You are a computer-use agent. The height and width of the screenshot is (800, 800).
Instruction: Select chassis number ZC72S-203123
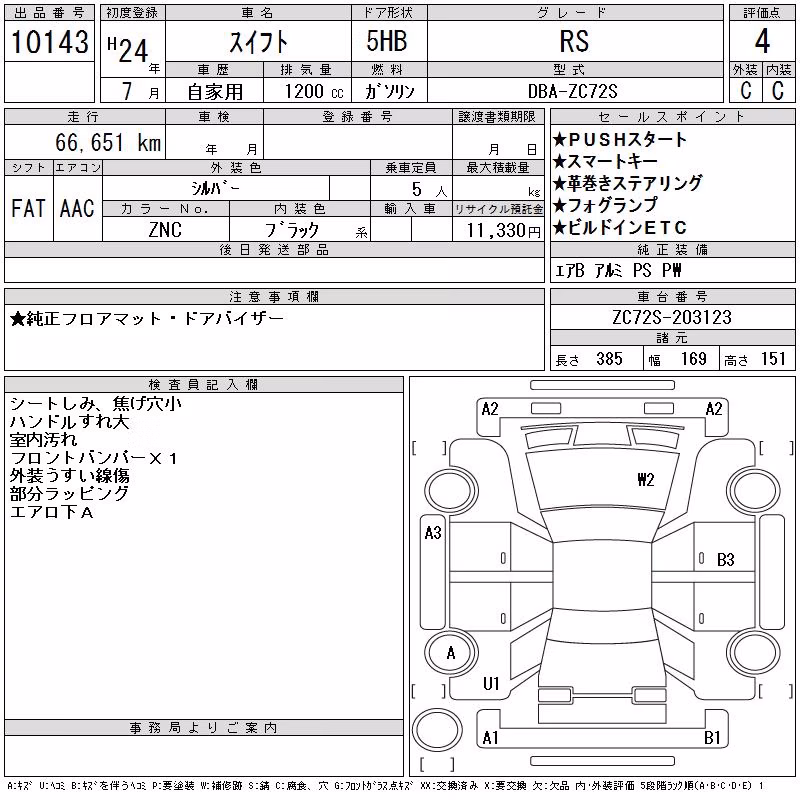point(672,317)
